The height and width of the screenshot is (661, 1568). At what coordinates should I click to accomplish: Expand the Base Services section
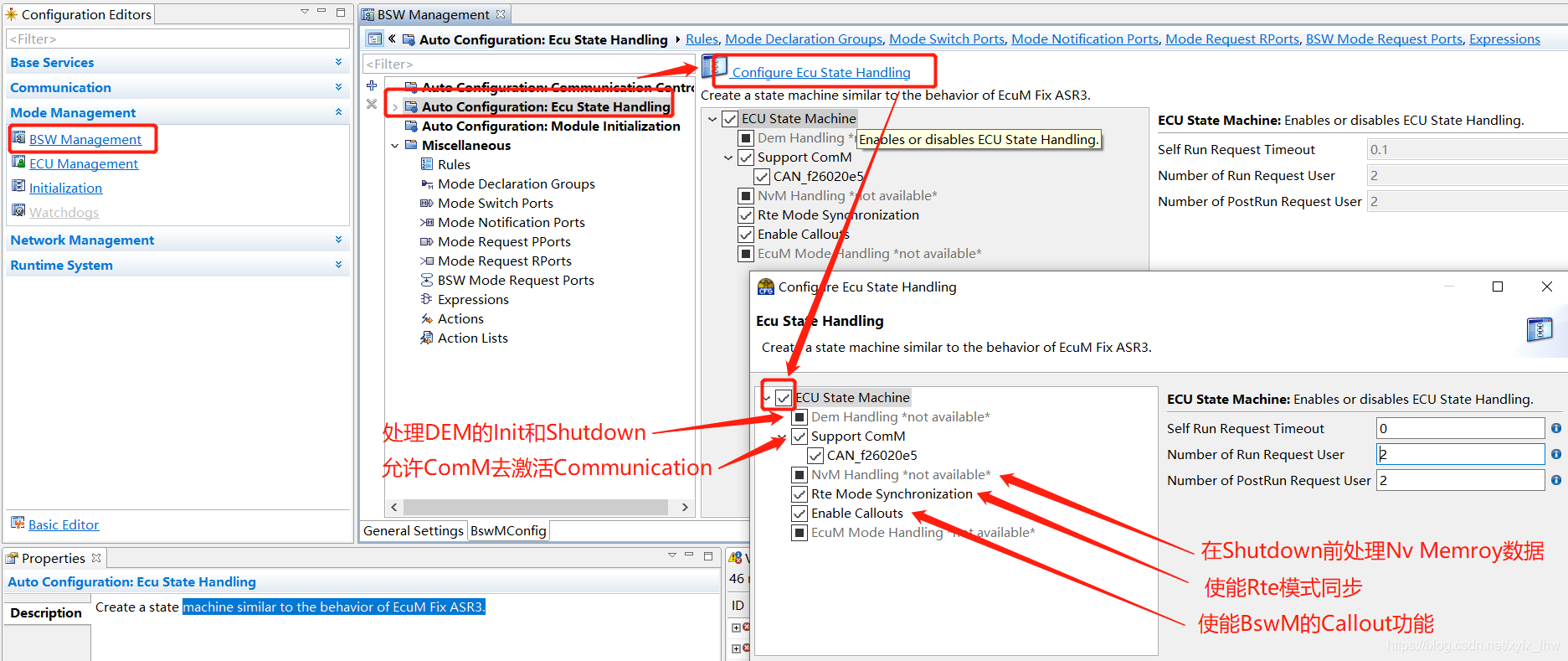[x=338, y=62]
